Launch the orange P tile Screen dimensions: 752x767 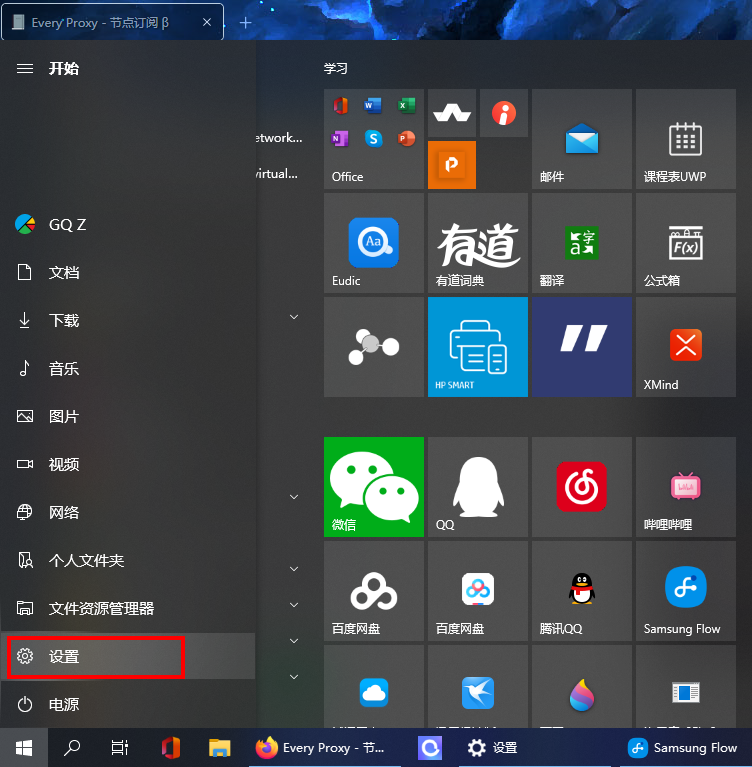coord(452,165)
